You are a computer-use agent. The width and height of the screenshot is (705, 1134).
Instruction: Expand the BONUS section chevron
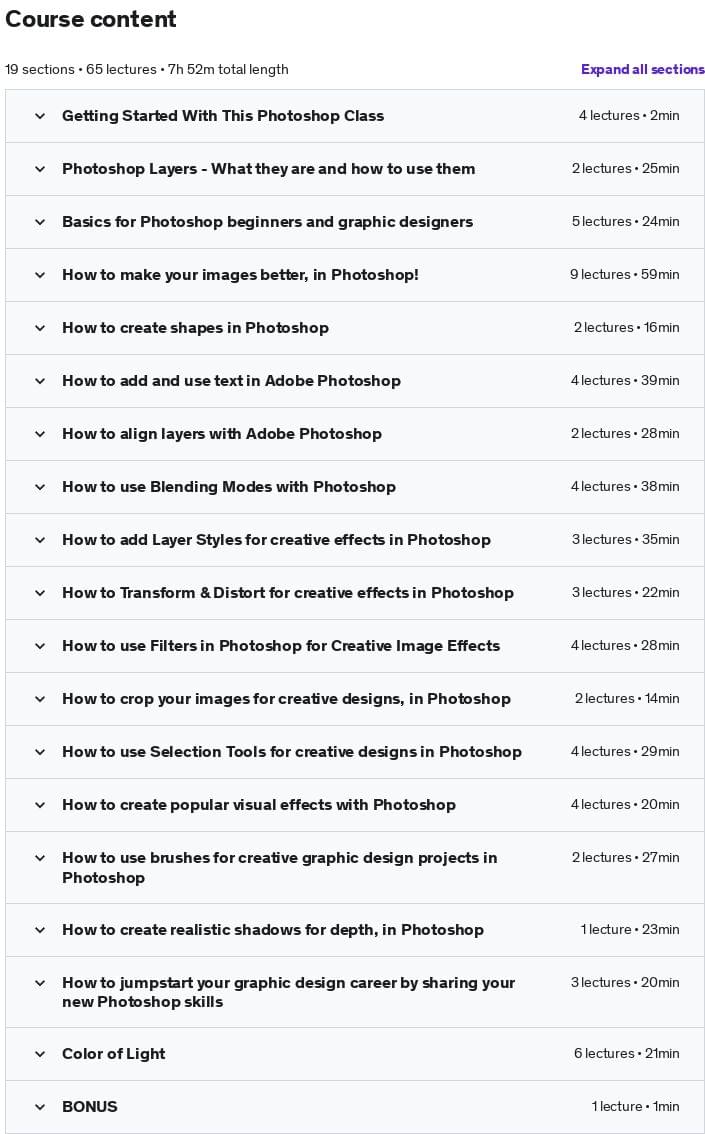coord(40,1107)
